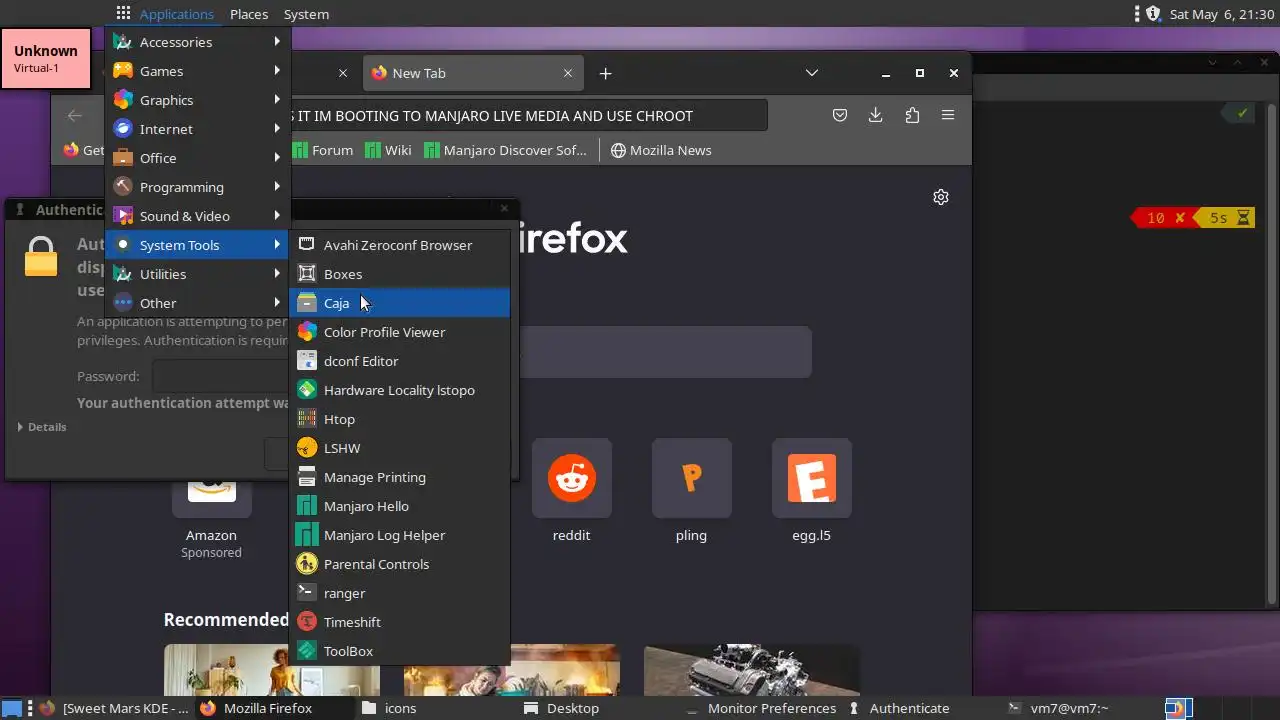Expand the Internet category
Viewport: 1280px width, 720px height.
pyautogui.click(x=198, y=129)
